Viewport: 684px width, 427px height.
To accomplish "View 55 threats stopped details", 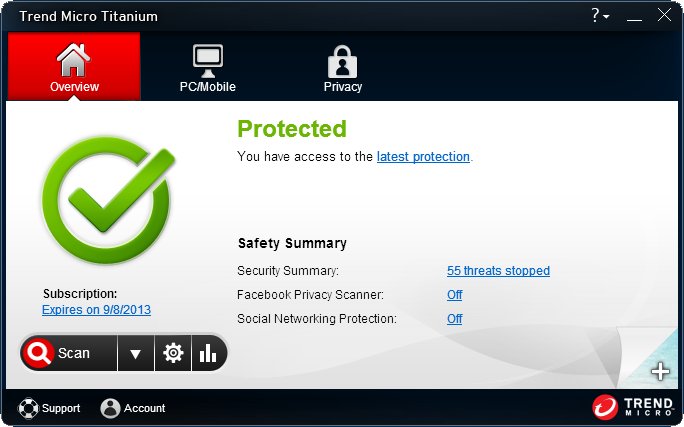I will [498, 271].
